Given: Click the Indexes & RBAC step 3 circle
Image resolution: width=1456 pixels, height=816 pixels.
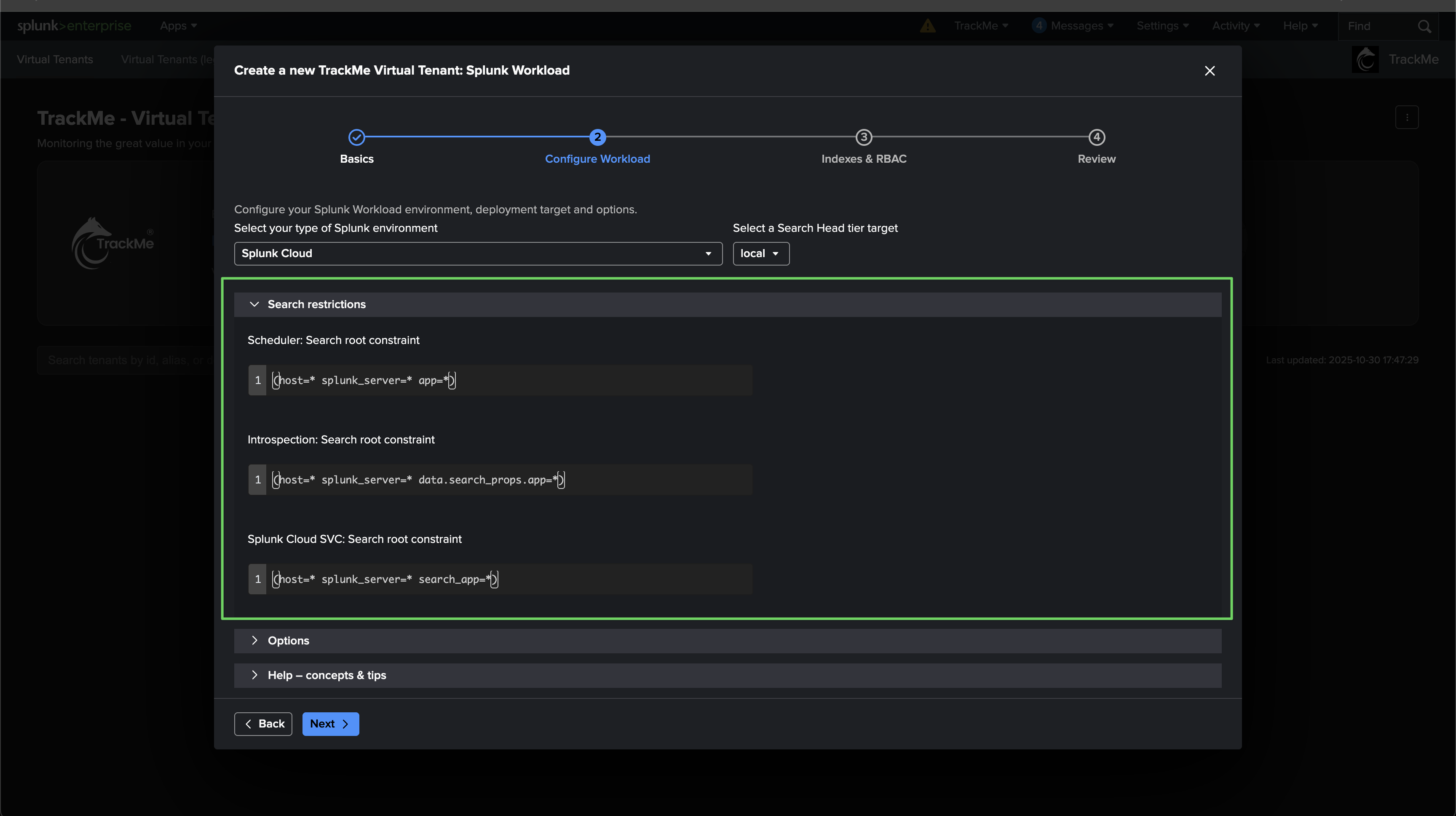Looking at the screenshot, I should [864, 137].
